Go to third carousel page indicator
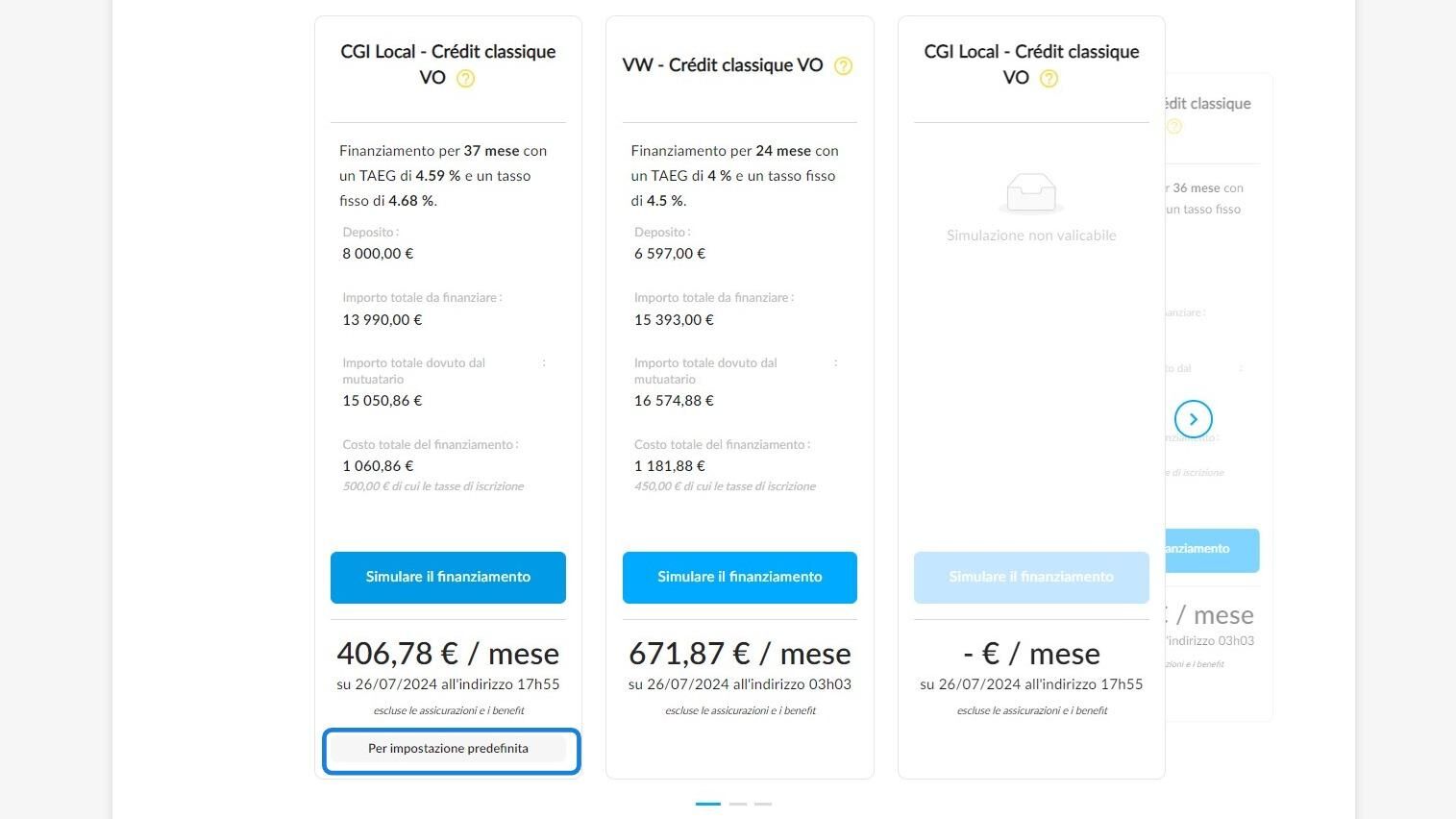The height and width of the screenshot is (819, 1456). coord(763,804)
